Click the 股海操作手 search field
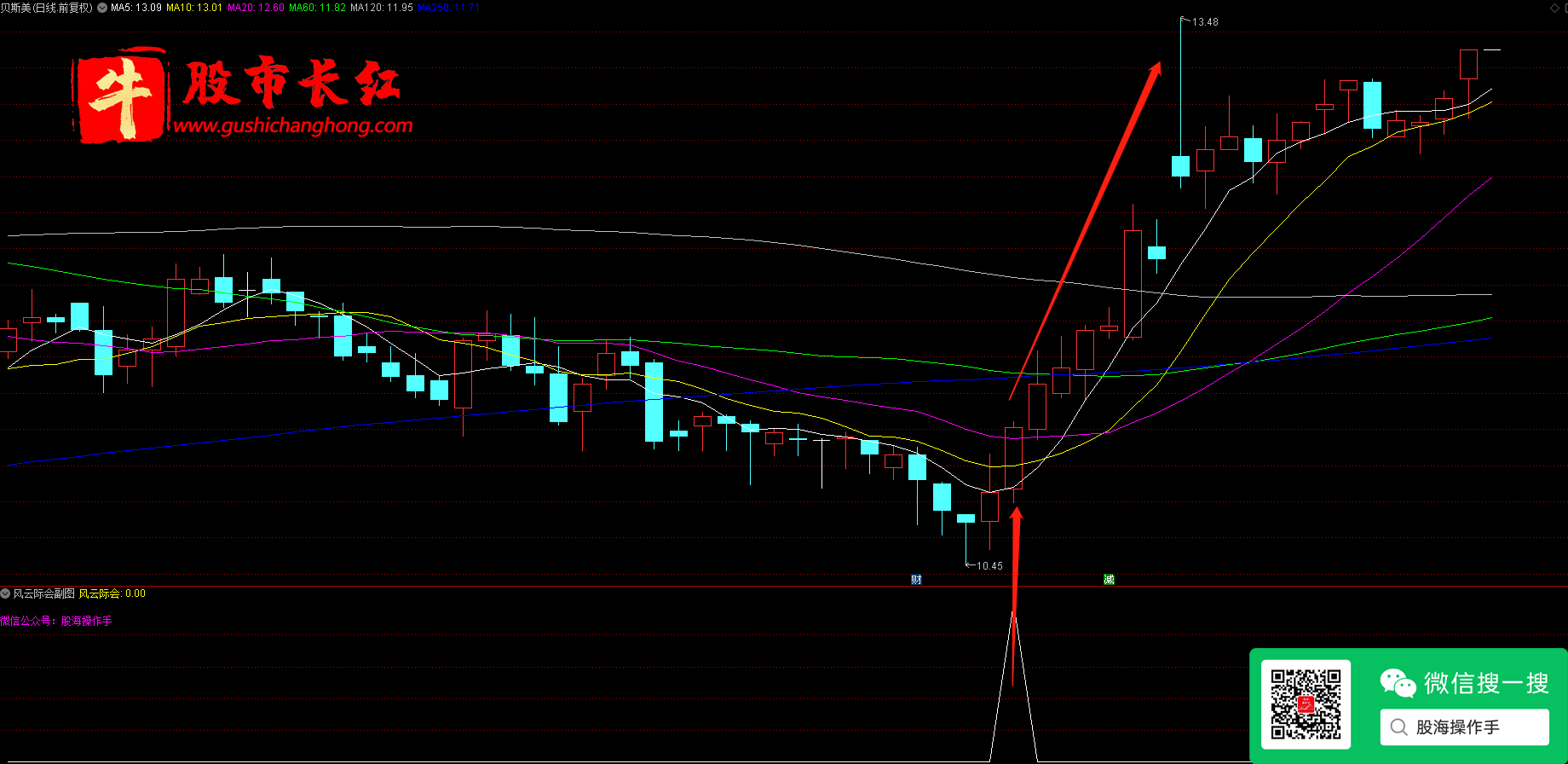This screenshot has width=1568, height=764. click(x=1465, y=726)
